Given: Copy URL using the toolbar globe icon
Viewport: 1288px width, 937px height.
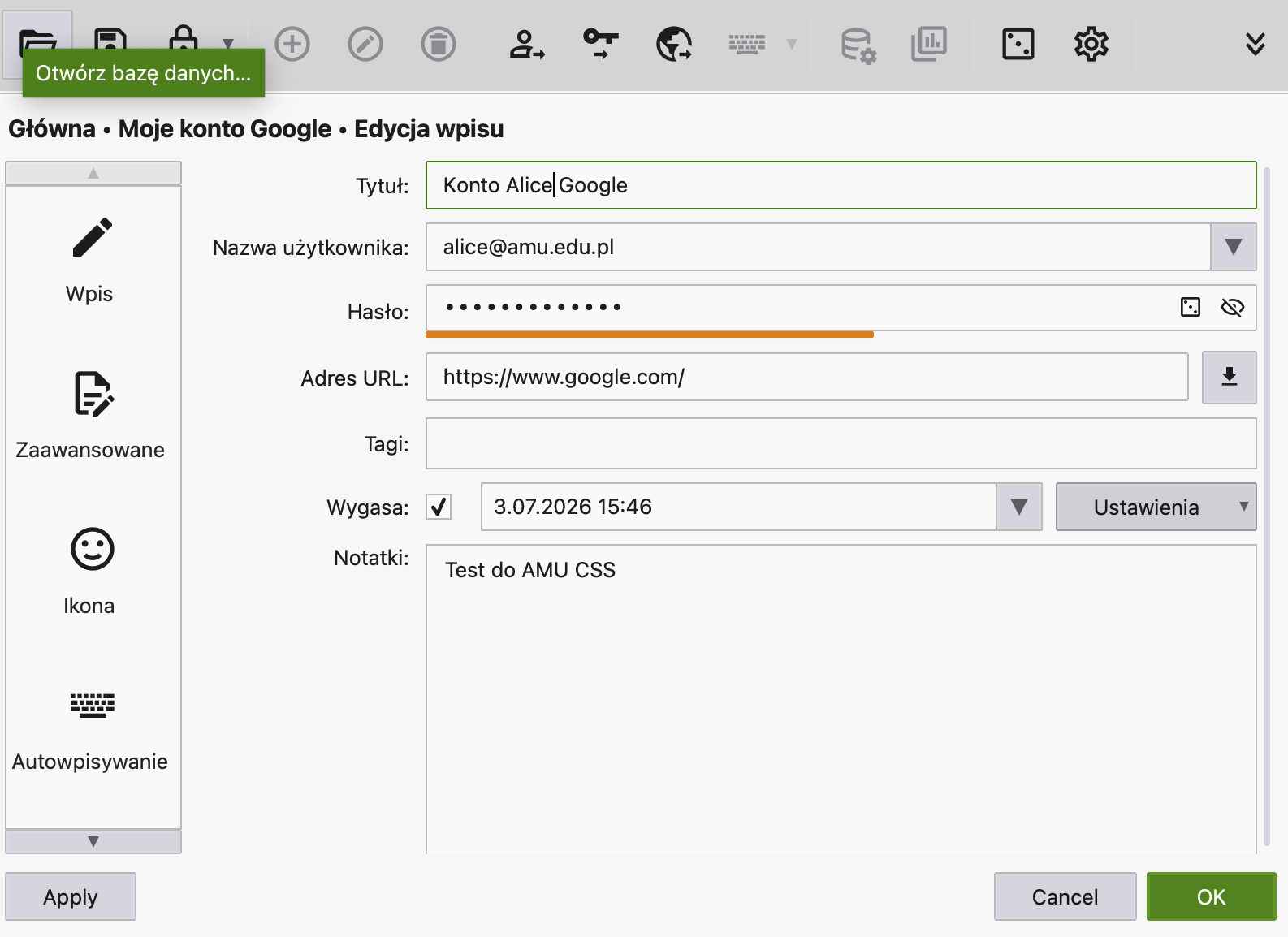Looking at the screenshot, I should point(673,44).
